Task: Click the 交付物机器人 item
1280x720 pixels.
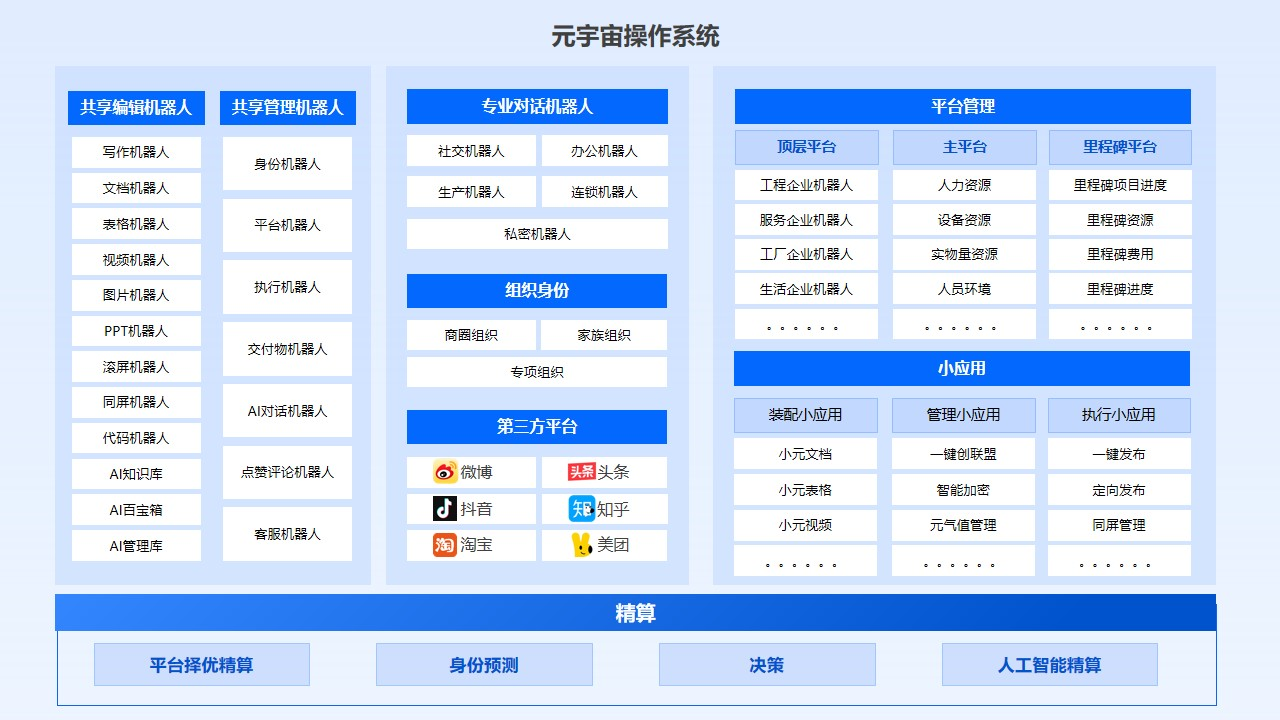Action: tap(287, 349)
